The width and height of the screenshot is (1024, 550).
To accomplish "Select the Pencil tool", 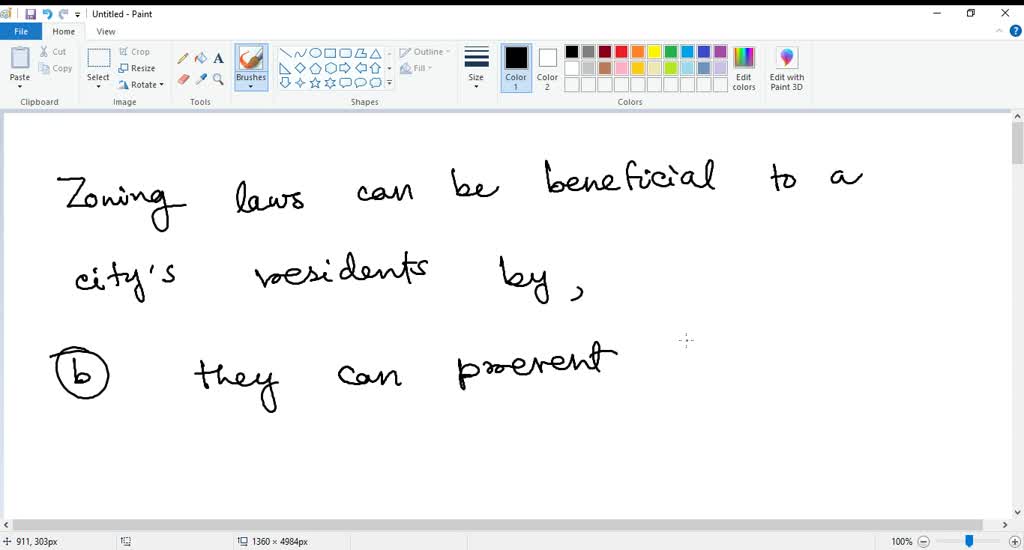I will click(x=183, y=58).
